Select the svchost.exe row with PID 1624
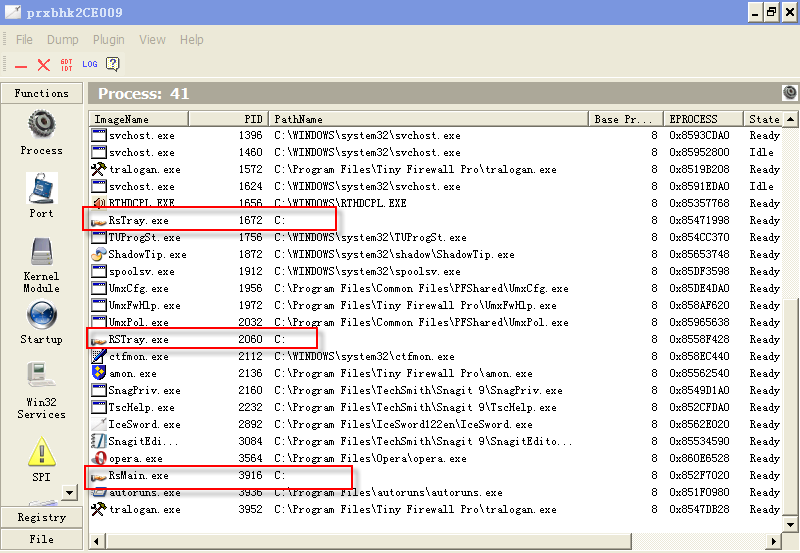 (x=435, y=186)
